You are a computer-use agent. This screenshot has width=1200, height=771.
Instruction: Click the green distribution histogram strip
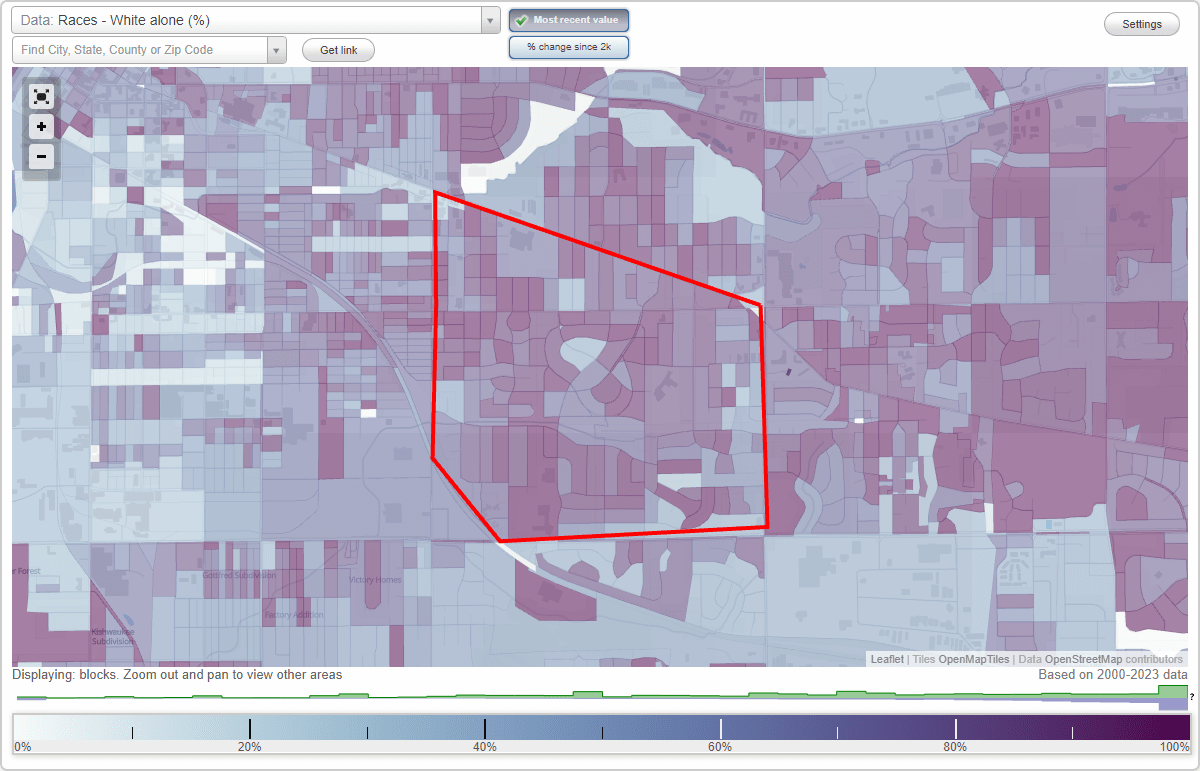(600, 697)
